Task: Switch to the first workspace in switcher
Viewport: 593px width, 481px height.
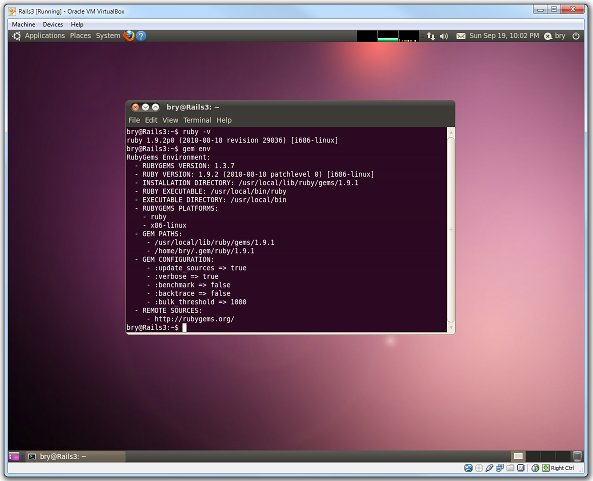Action: [518, 456]
